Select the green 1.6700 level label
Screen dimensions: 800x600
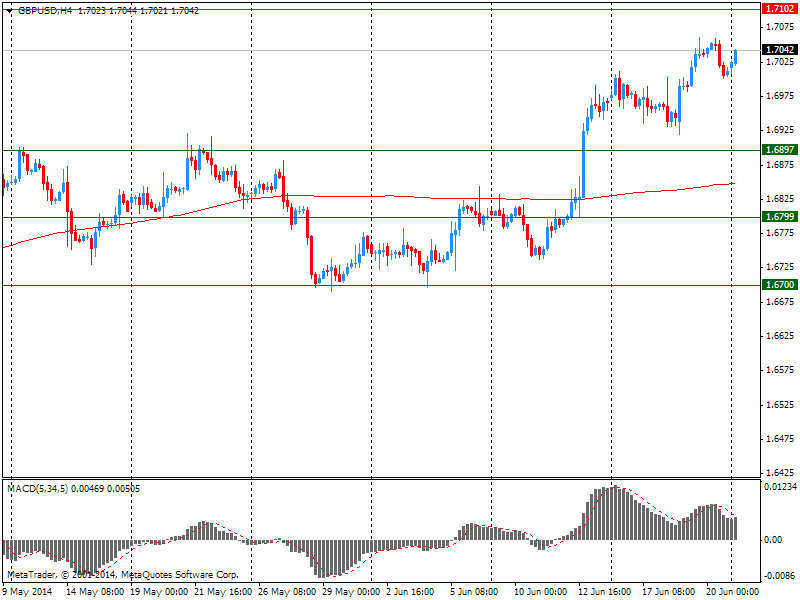coord(780,285)
